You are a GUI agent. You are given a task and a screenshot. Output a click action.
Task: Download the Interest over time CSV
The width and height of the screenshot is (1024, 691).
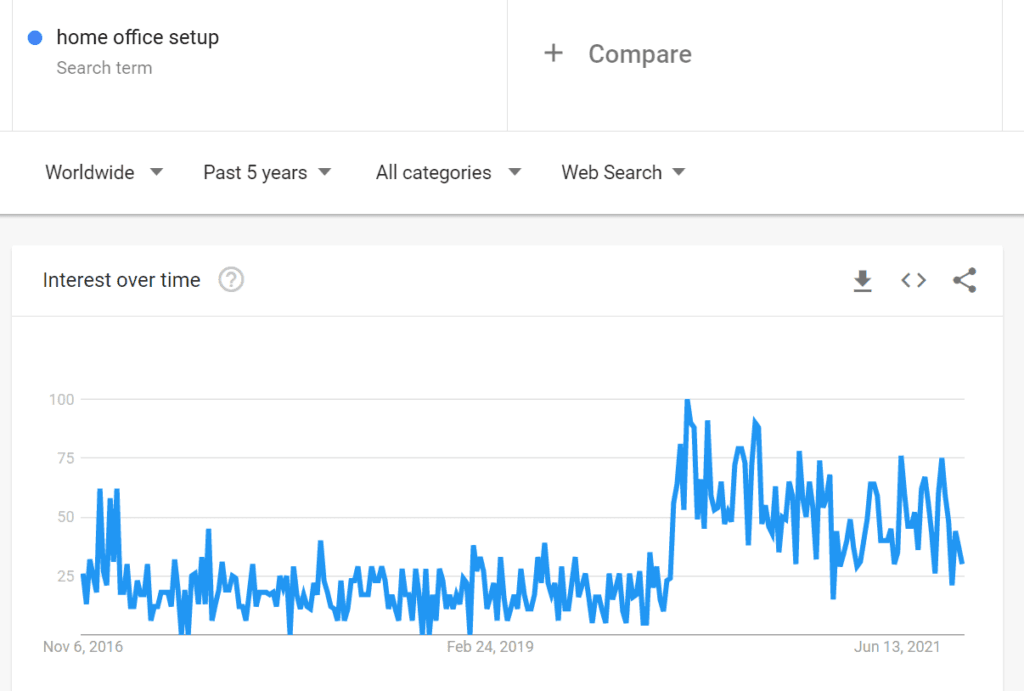[x=862, y=281]
